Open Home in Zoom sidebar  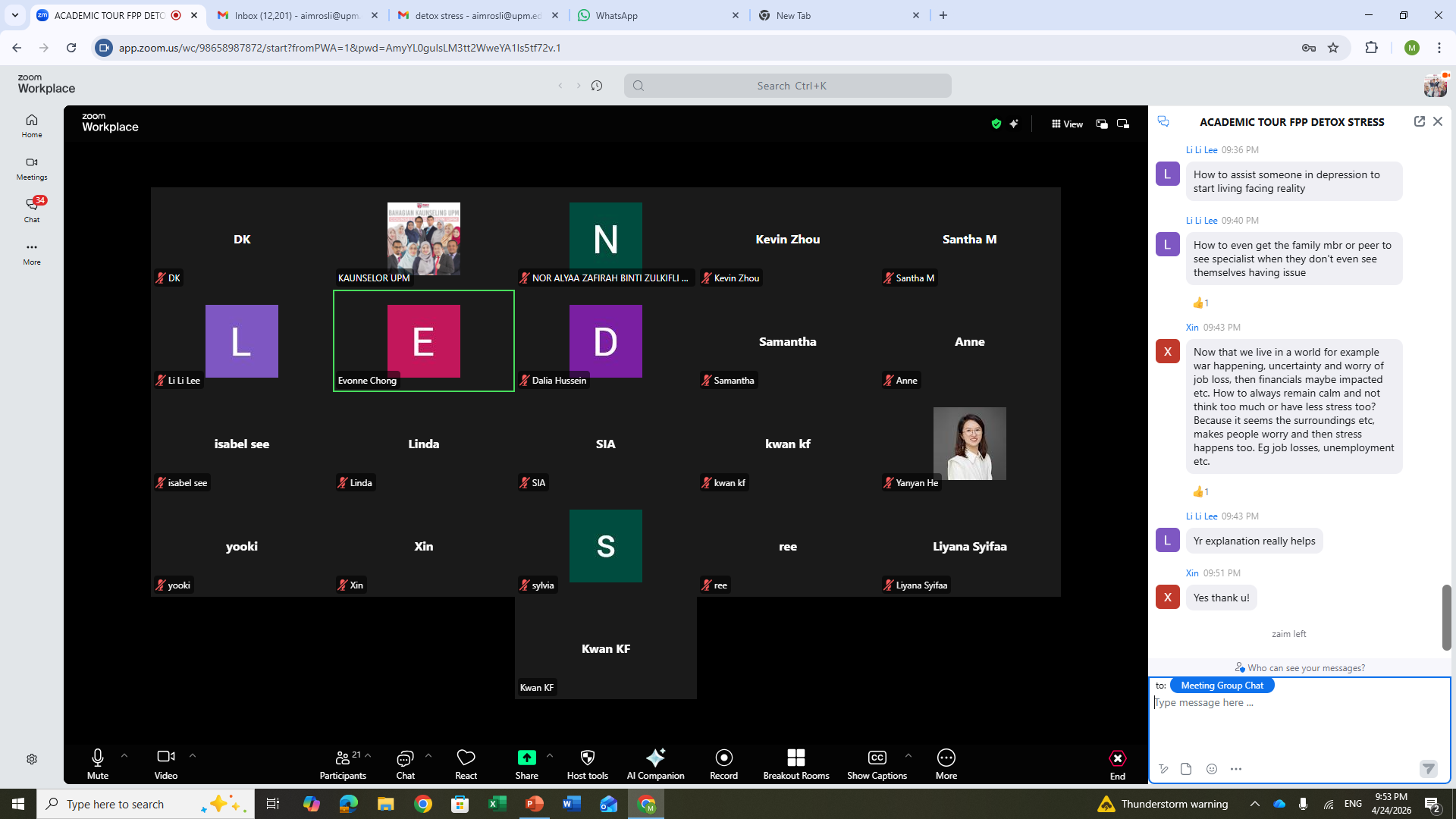point(32,126)
